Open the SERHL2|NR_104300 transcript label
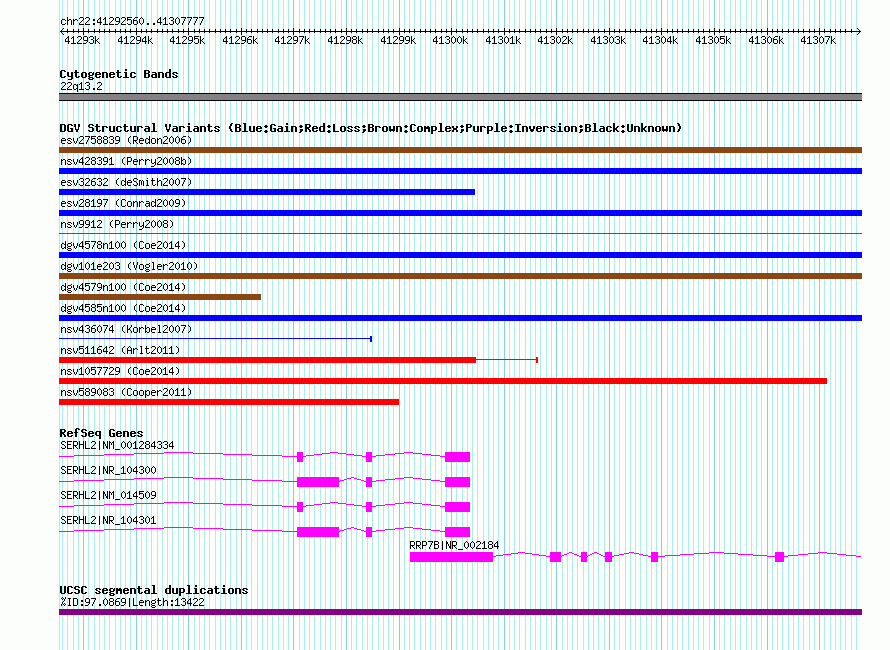 click(108, 471)
